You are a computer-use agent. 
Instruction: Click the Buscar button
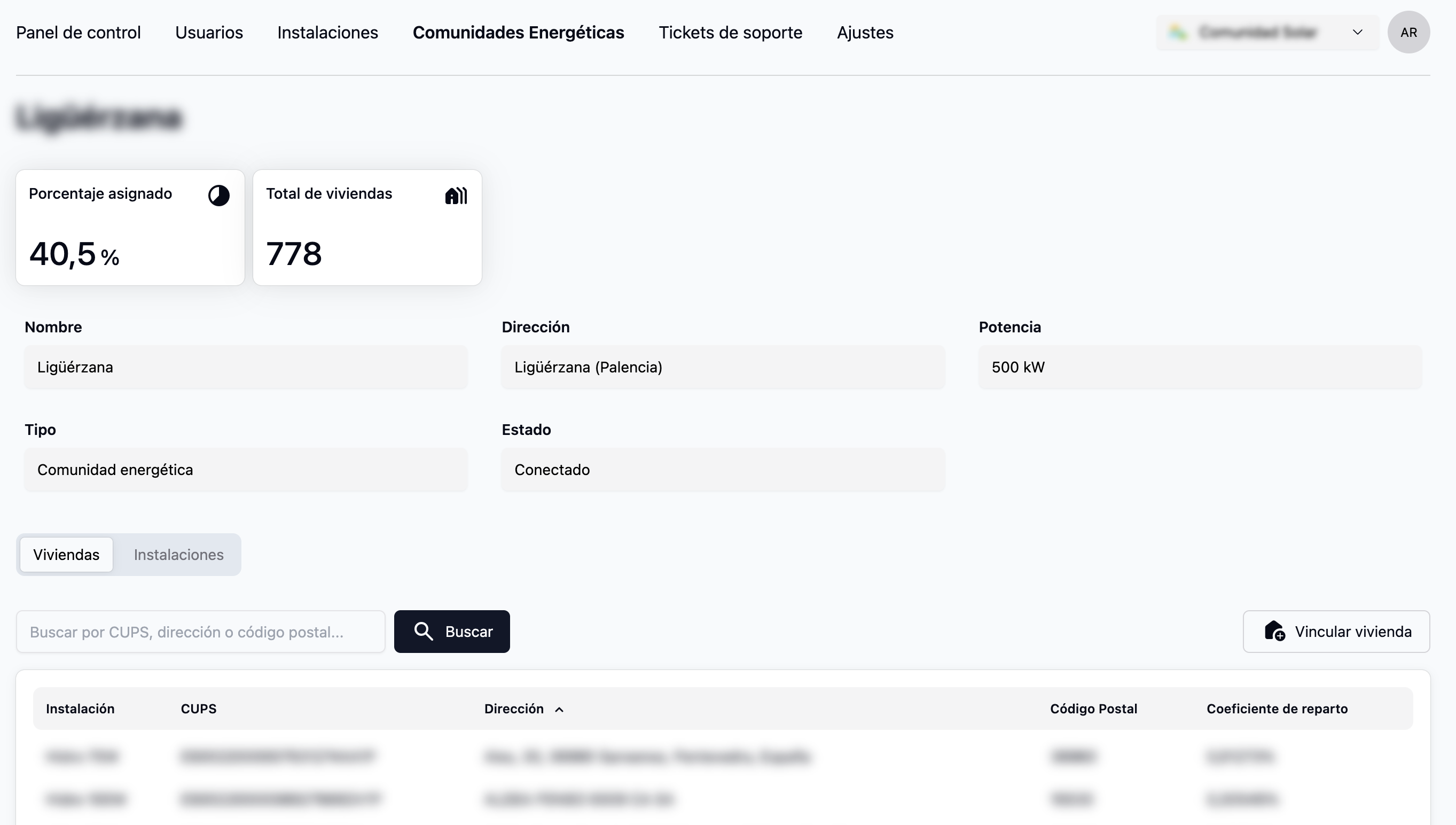452,631
